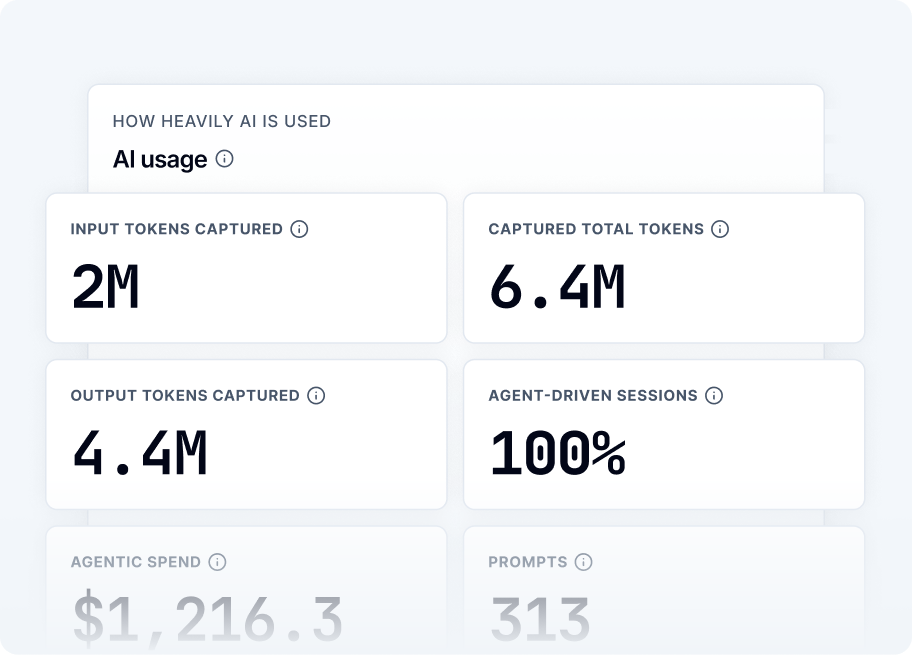
Task: Click the AGENT-DRIVEN SESSIONS label
Action: 593,396
